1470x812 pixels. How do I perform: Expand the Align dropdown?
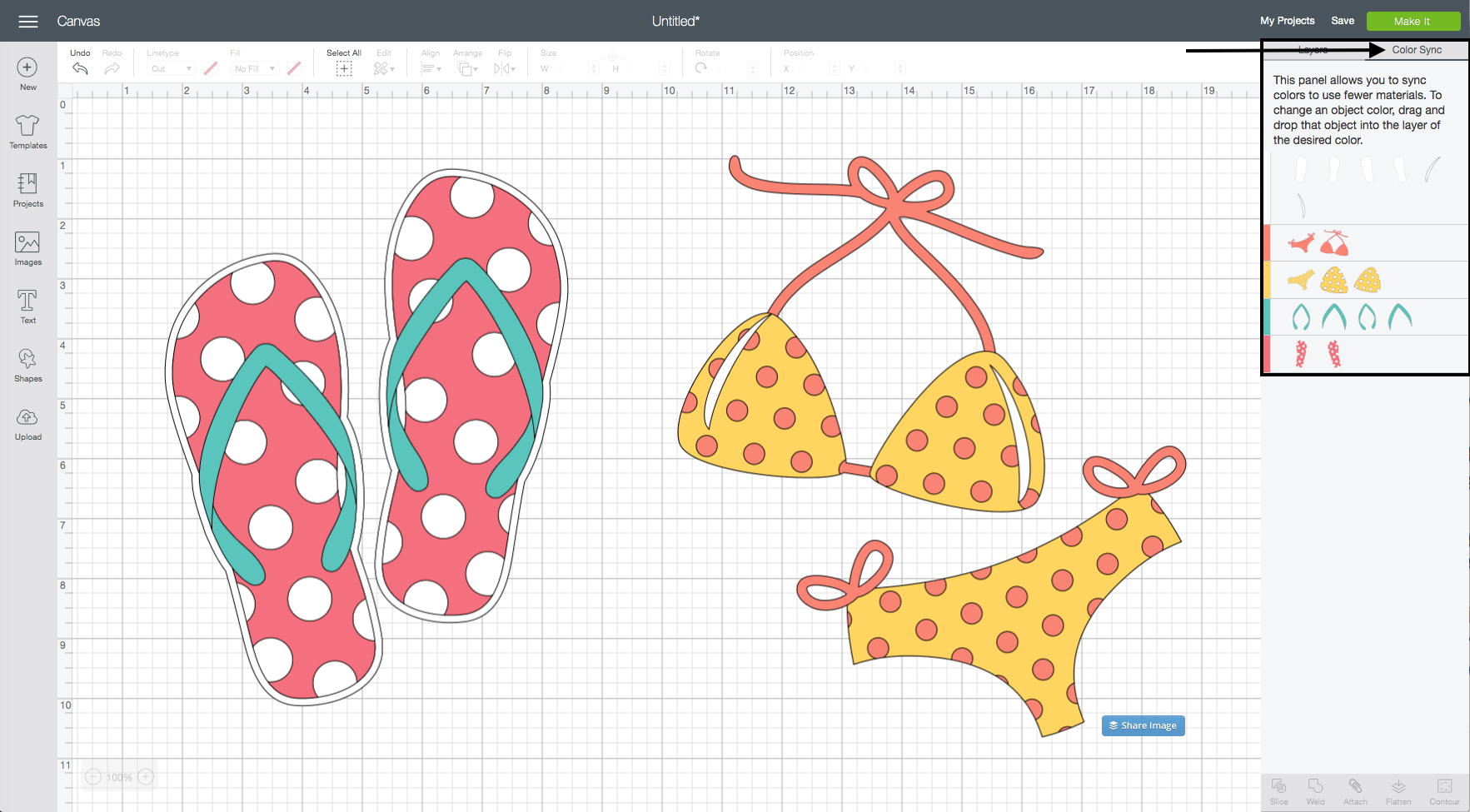431,69
